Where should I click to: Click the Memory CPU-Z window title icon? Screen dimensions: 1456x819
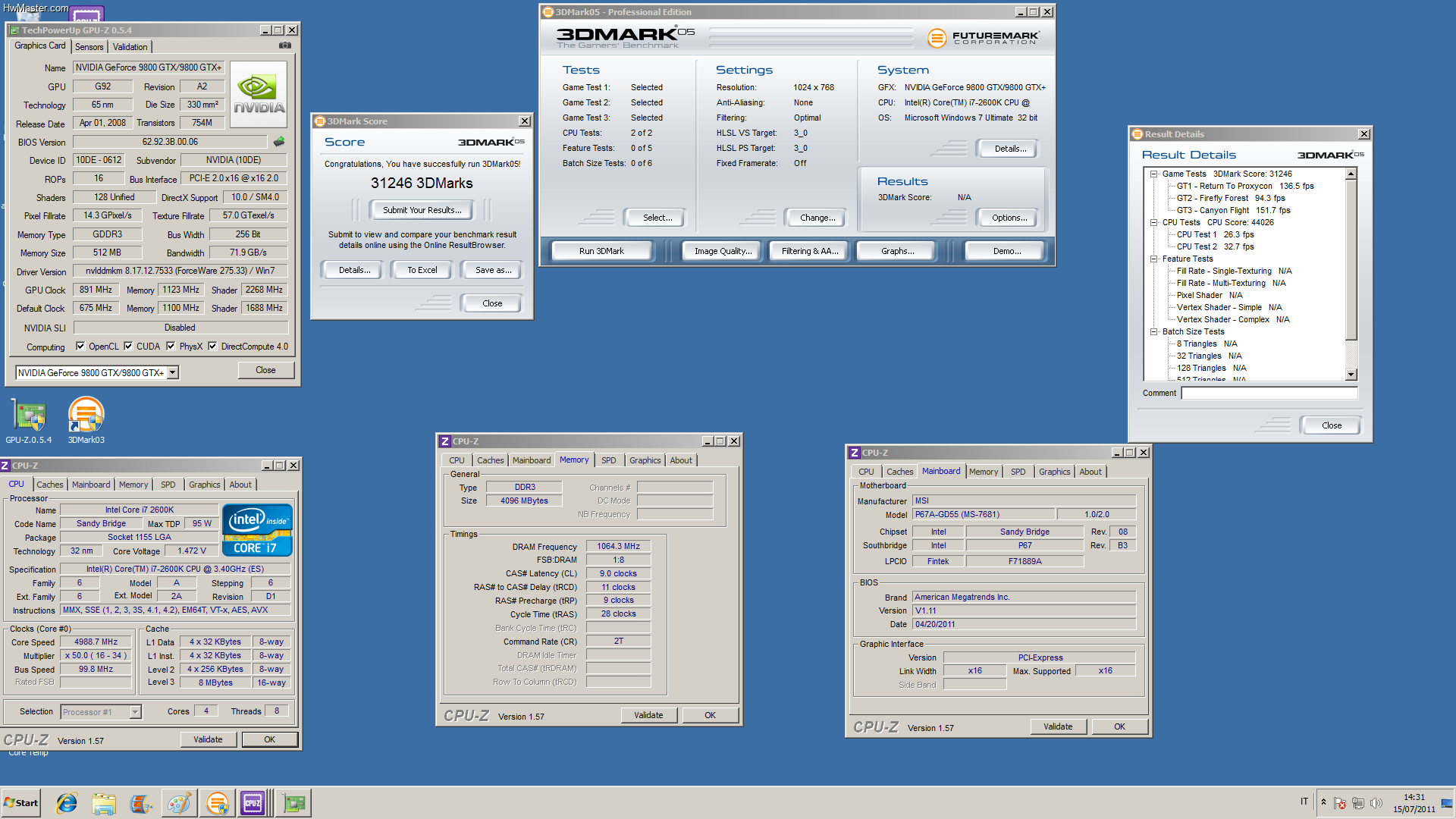coord(445,441)
